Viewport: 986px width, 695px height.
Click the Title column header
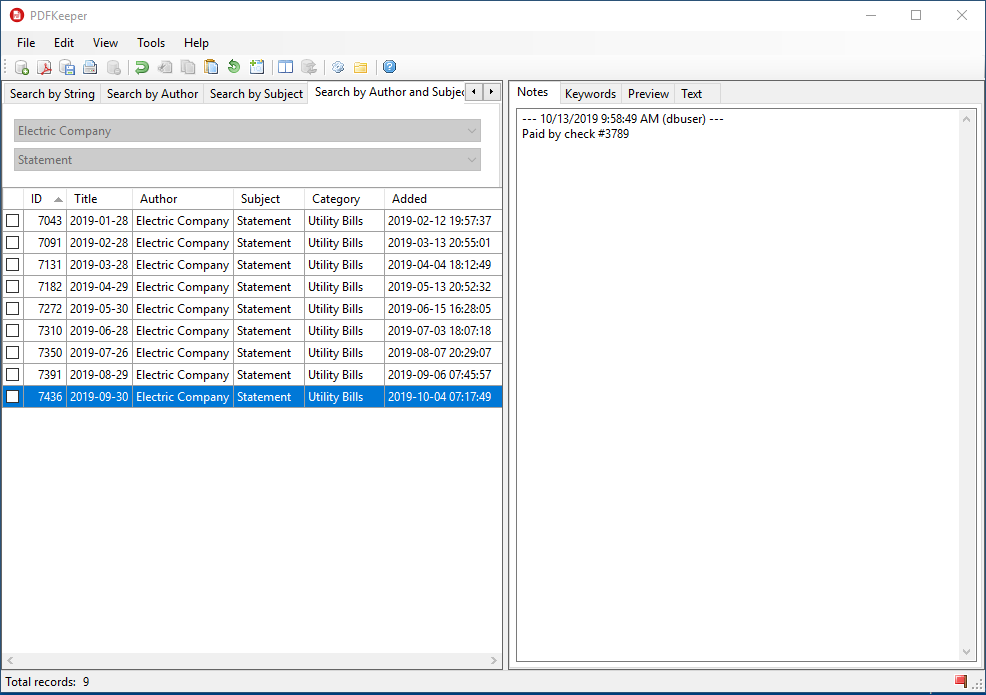99,199
